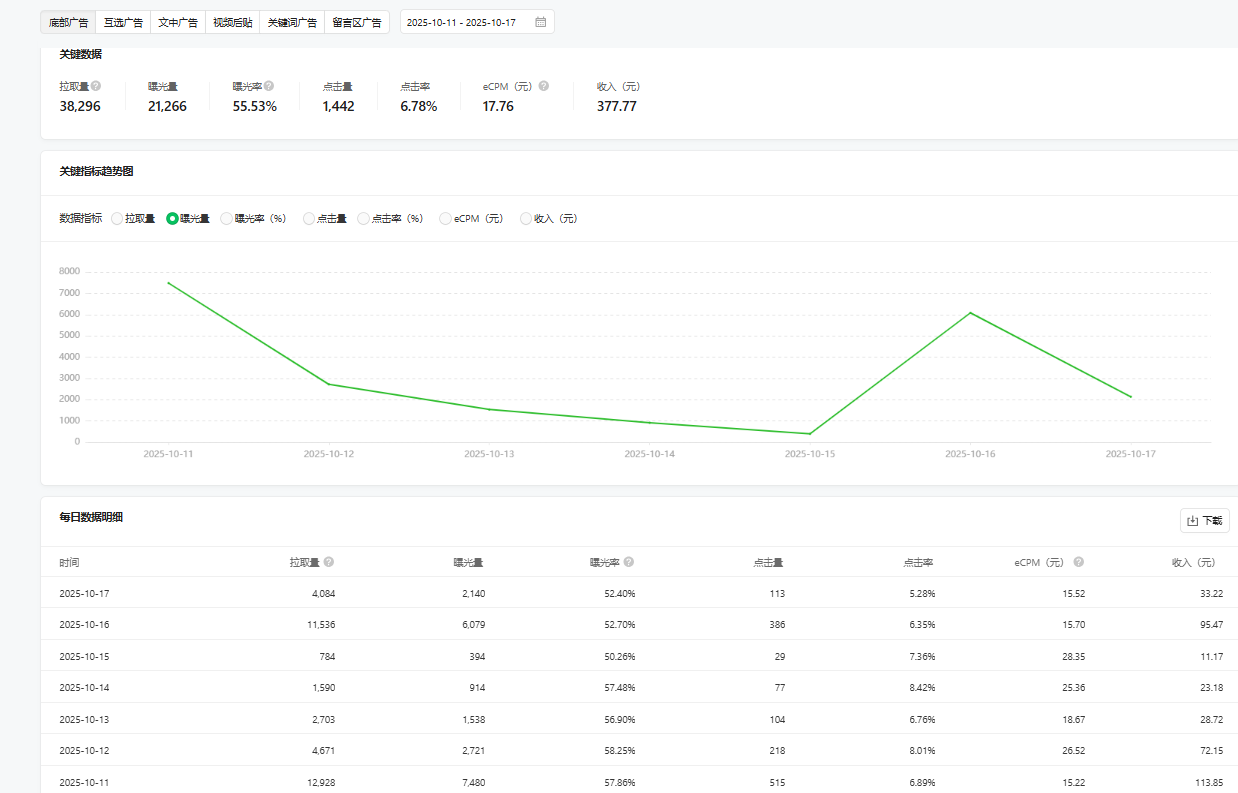The height and width of the screenshot is (793, 1238).
Task: Open the date range picker 2025-10-11 - 2025-10-17
Action: pos(466,22)
